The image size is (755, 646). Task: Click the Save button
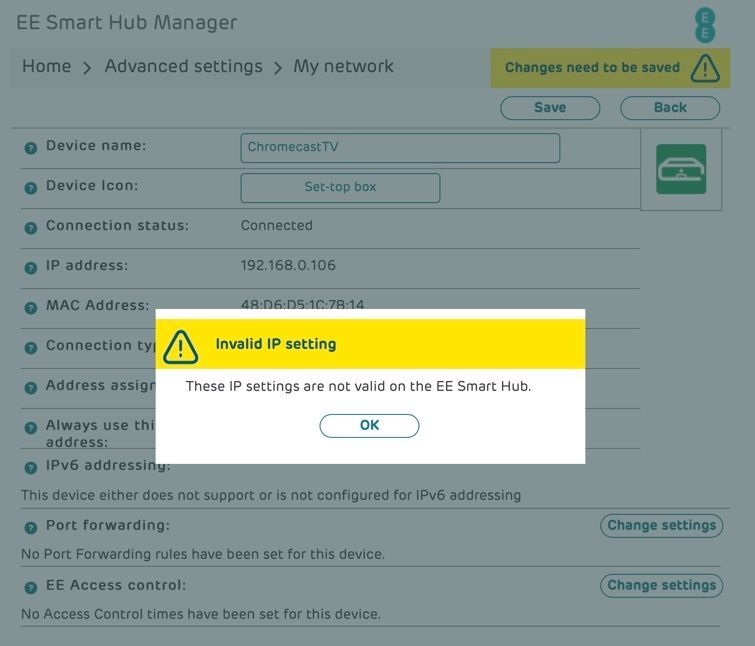click(x=550, y=107)
